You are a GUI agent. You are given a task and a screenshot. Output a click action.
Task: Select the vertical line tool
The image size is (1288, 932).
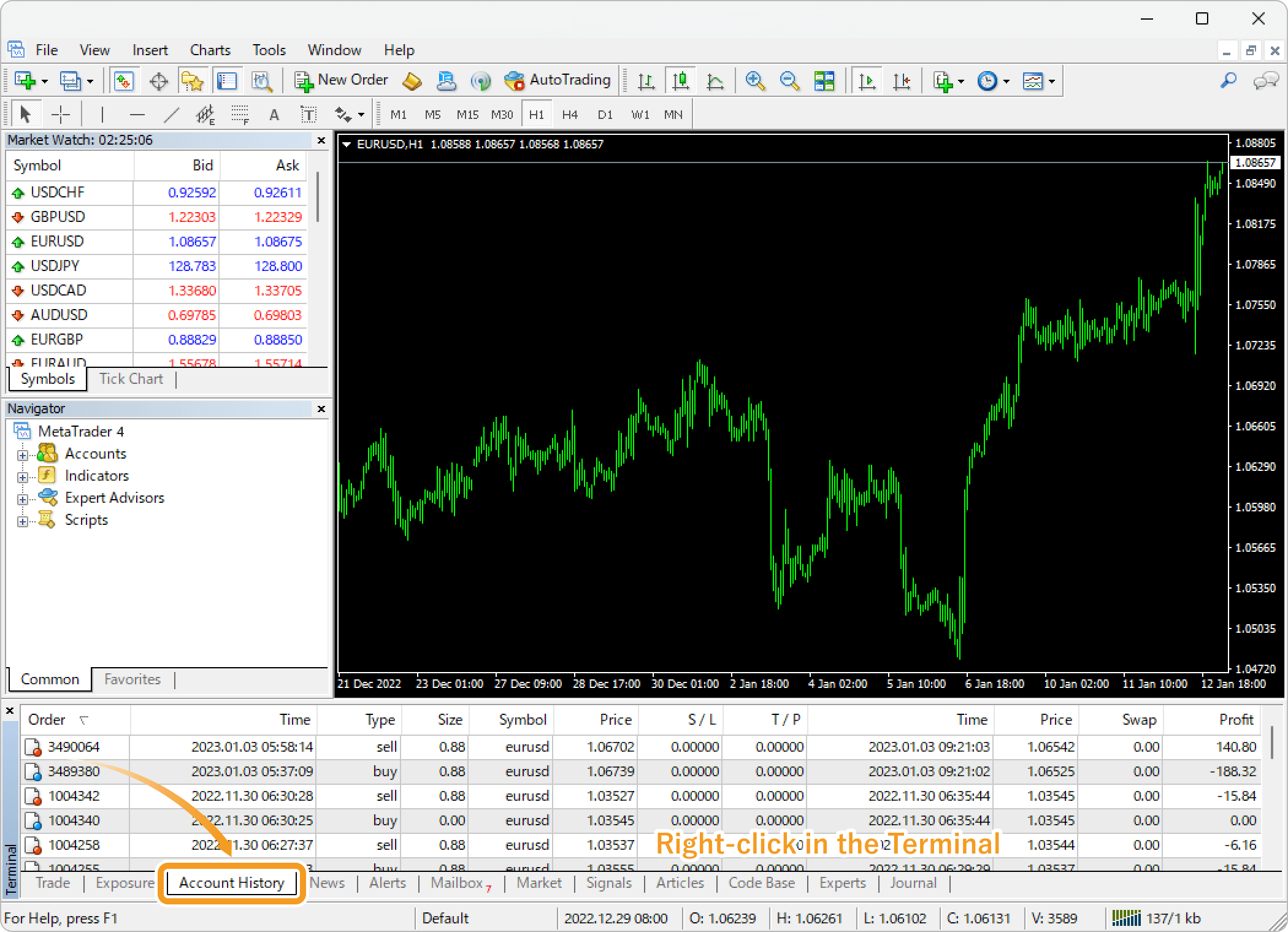[x=102, y=115]
